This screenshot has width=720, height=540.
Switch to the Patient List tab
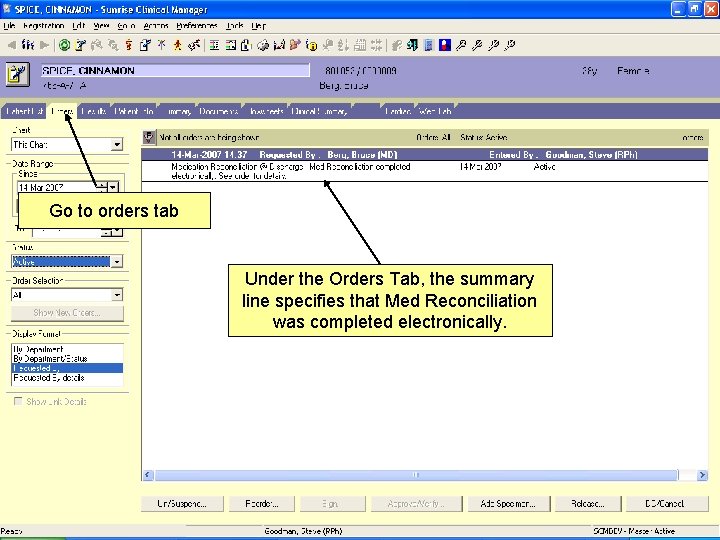tap(24, 111)
